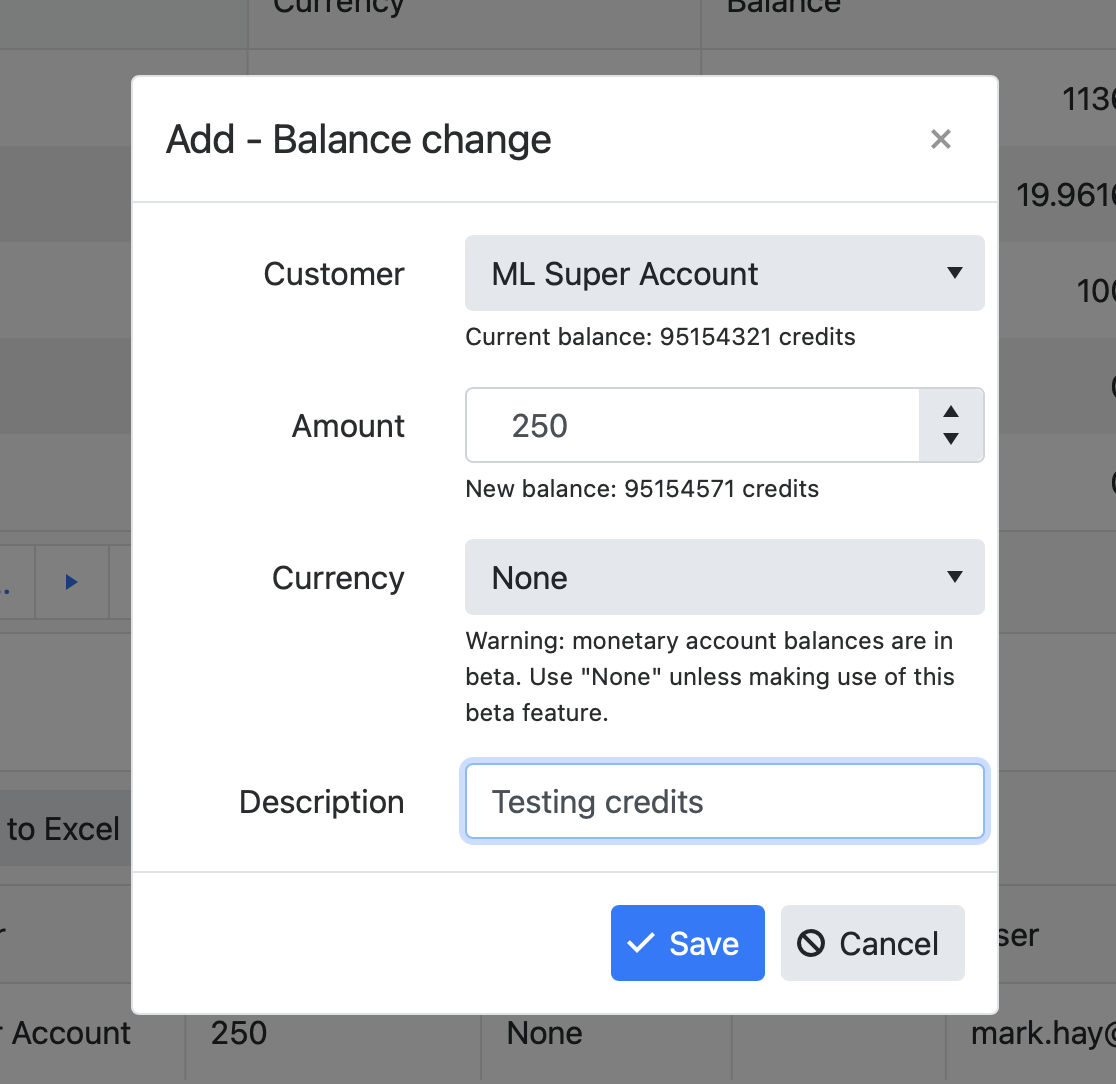
Task: Click the Currency field label in the dialog
Action: 338,578
